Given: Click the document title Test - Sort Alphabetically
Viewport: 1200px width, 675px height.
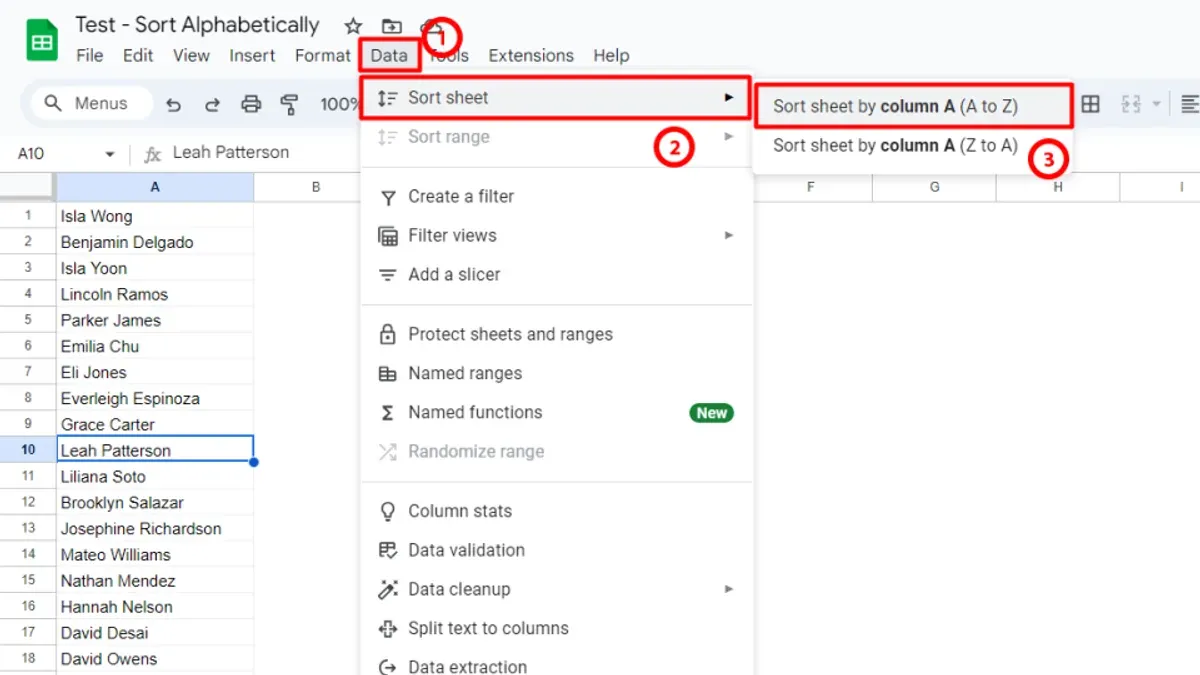Looking at the screenshot, I should coord(197,26).
